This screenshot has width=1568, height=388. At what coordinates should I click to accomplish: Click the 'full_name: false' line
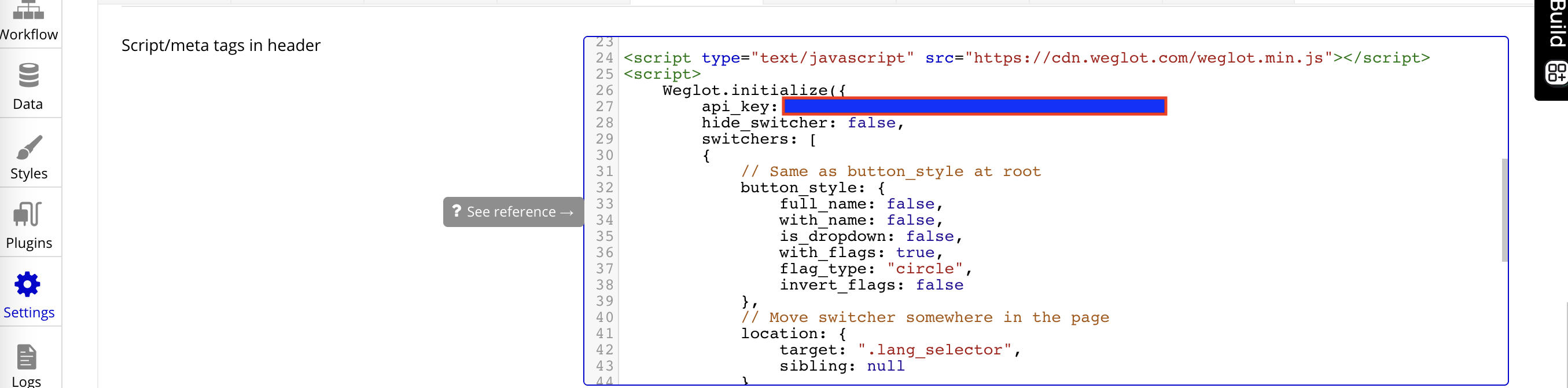[862, 203]
